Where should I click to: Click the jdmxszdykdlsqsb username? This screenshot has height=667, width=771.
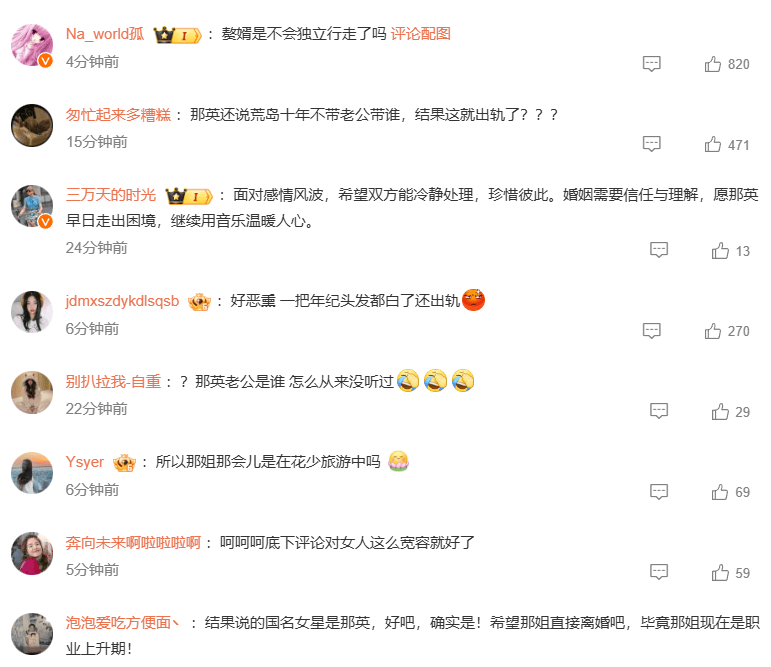tap(122, 301)
